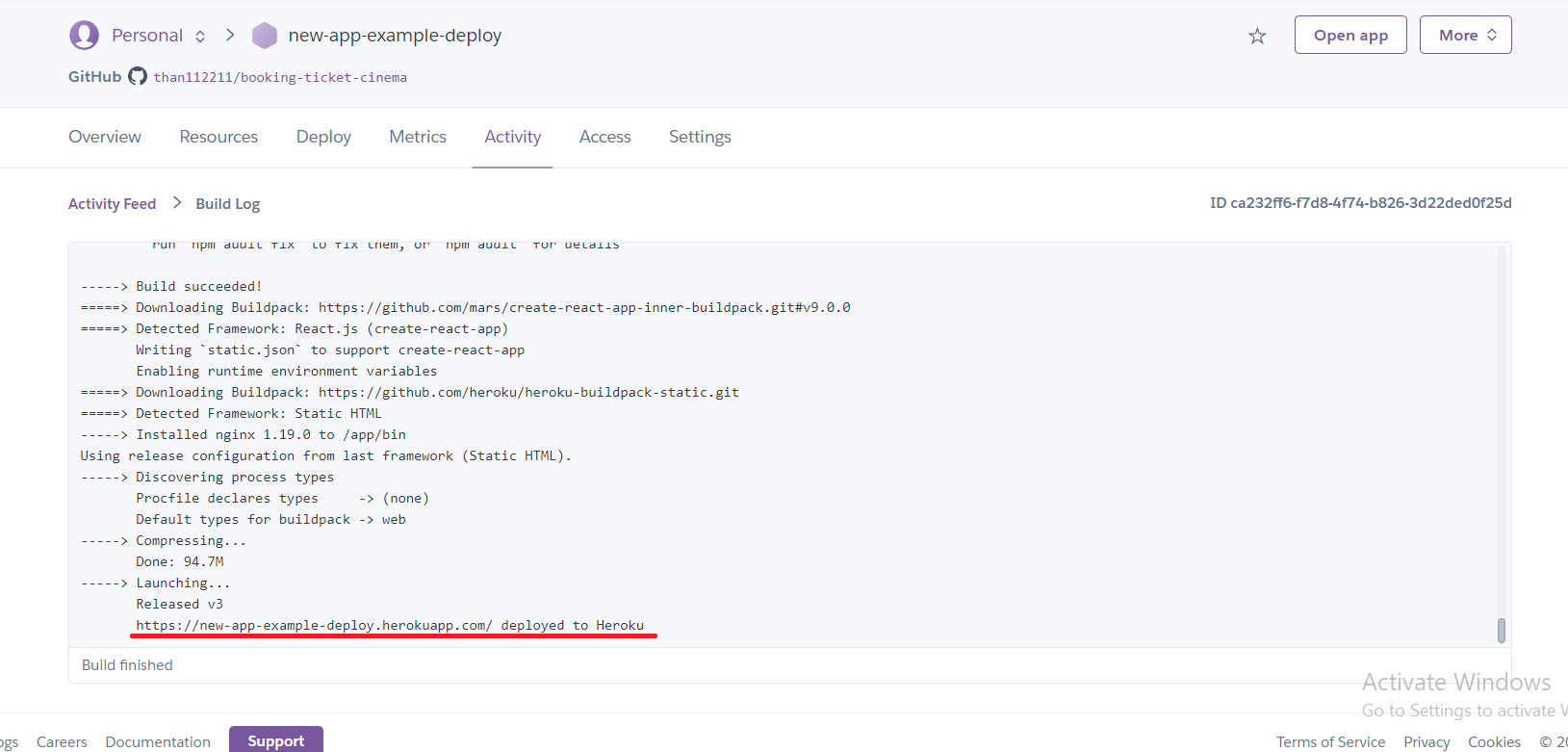Return to the Activity Feed breadcrumb
Viewport: 1568px width, 752px height.
[x=112, y=203]
